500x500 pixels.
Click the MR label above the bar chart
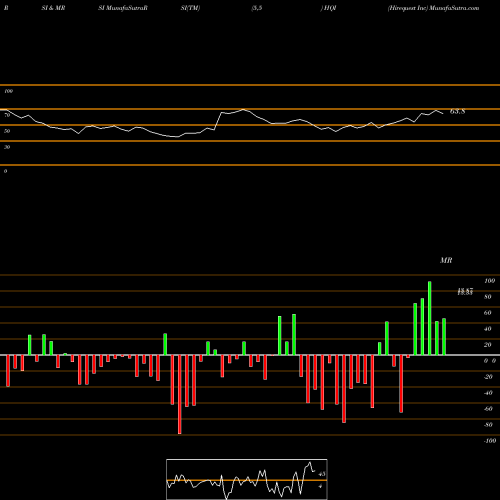[446, 260]
